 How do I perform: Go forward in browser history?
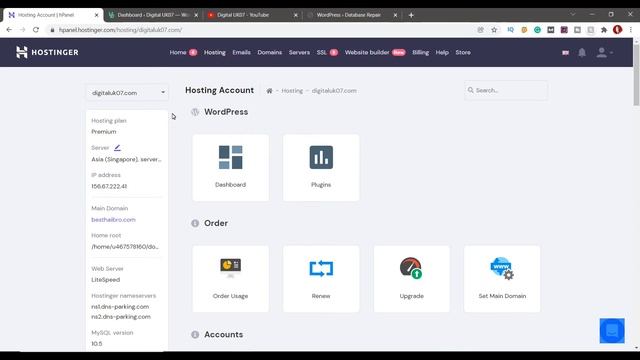(x=22, y=30)
